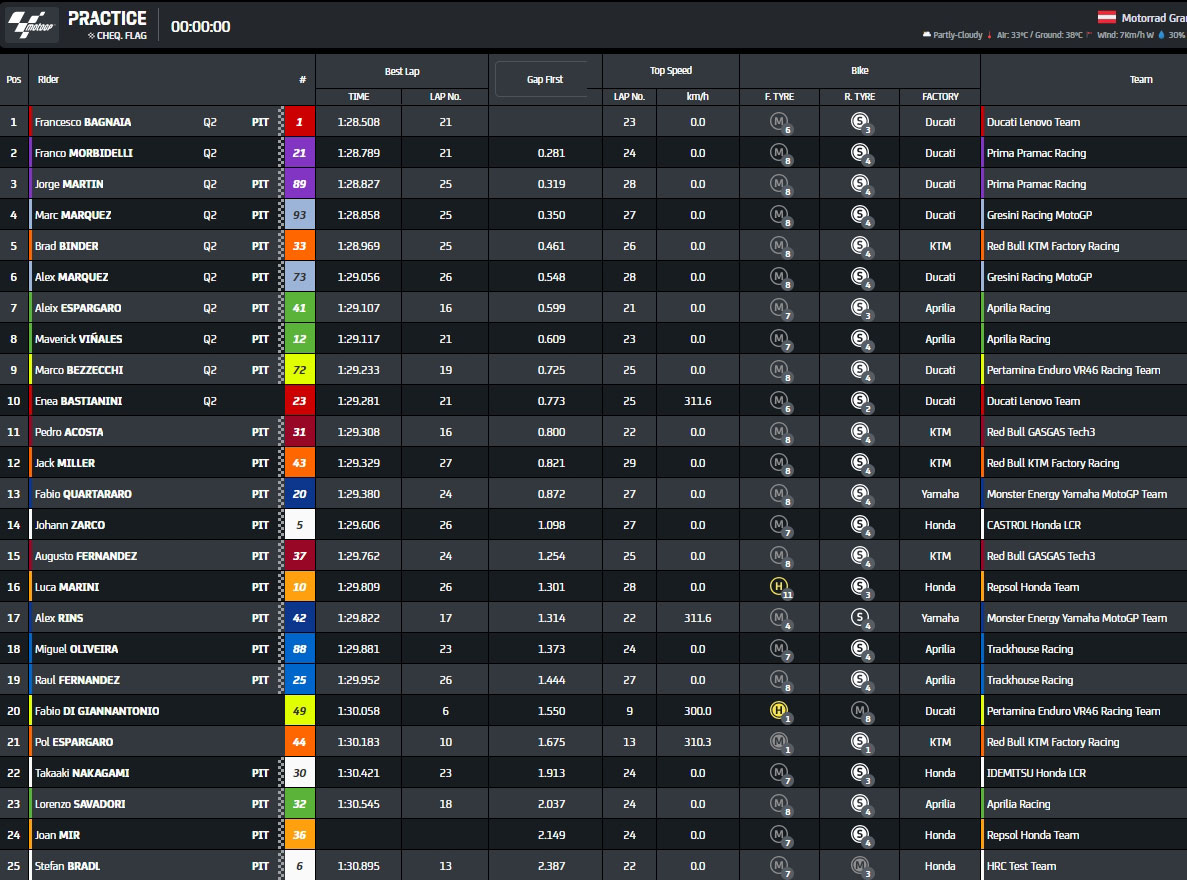
Task: Click the PRACTICE session title
Action: pyautogui.click(x=107, y=18)
